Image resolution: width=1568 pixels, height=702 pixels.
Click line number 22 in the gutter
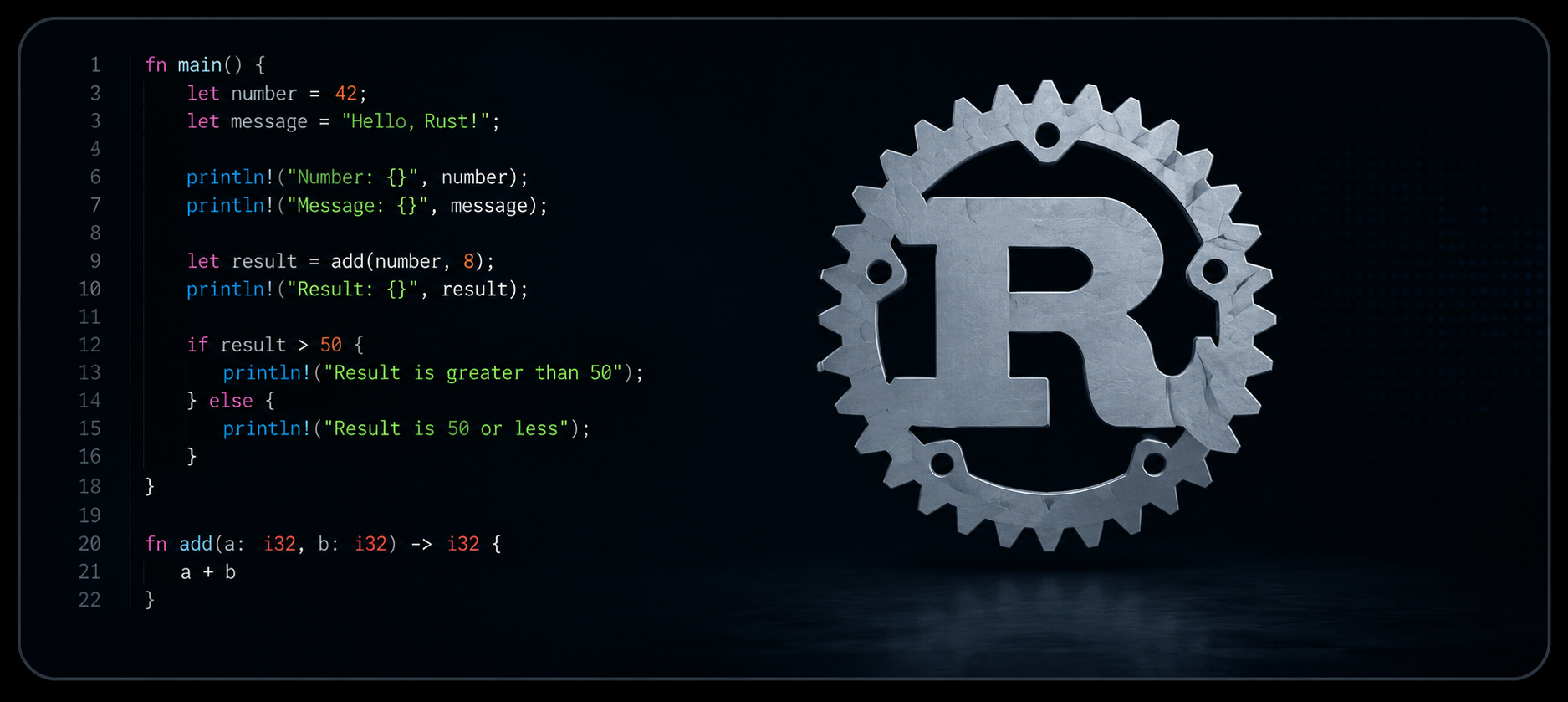(x=89, y=600)
